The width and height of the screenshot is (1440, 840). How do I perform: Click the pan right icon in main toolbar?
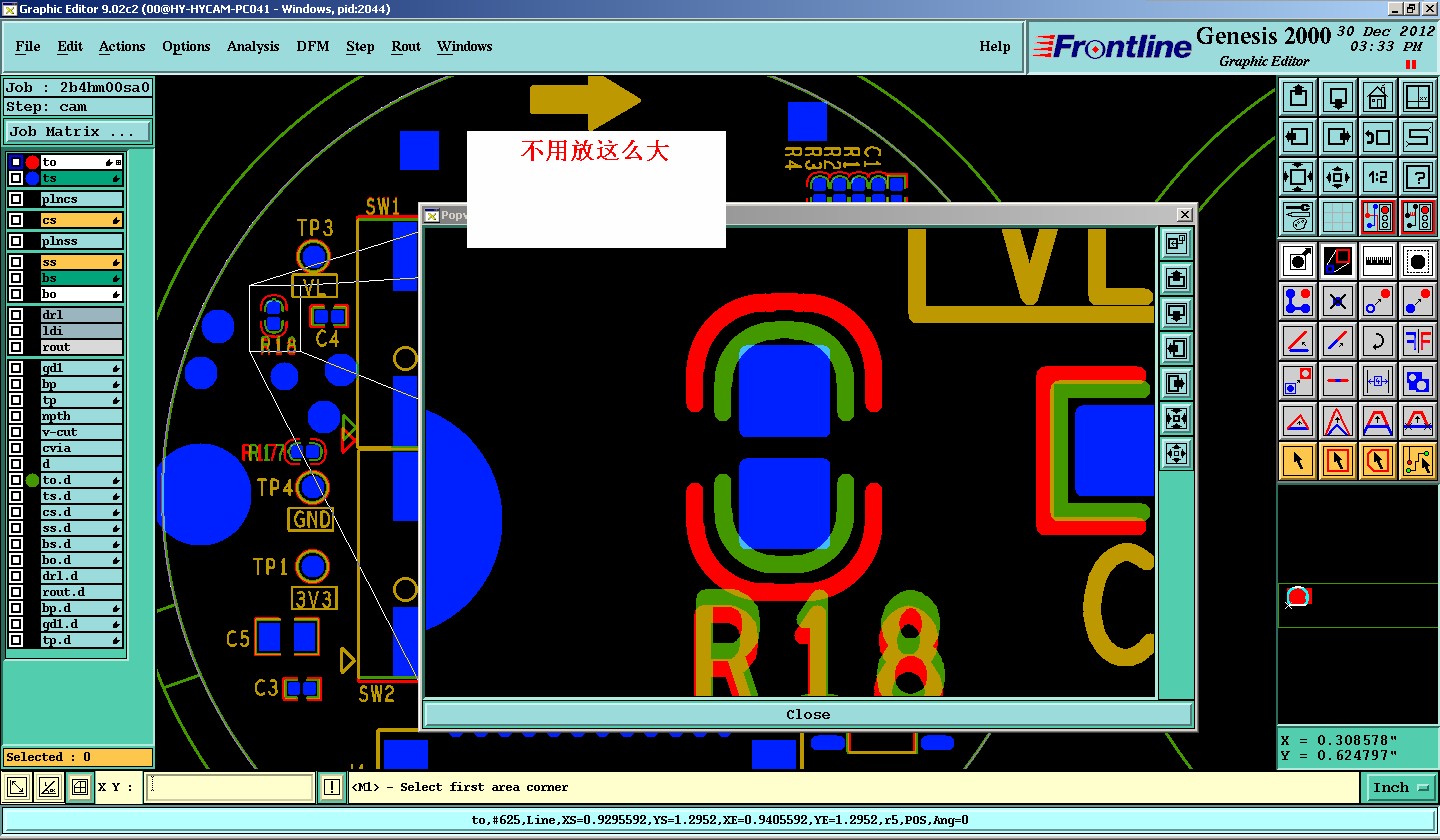[1338, 137]
